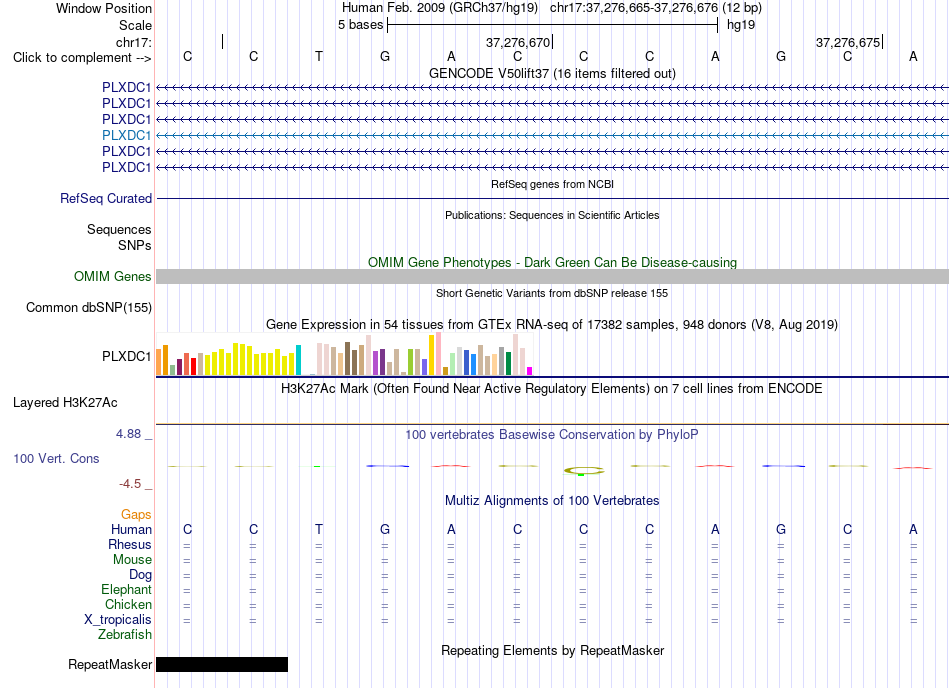Click the 37,276,670 coordinate marker
Screen dimensions: 950x688
tap(518, 42)
